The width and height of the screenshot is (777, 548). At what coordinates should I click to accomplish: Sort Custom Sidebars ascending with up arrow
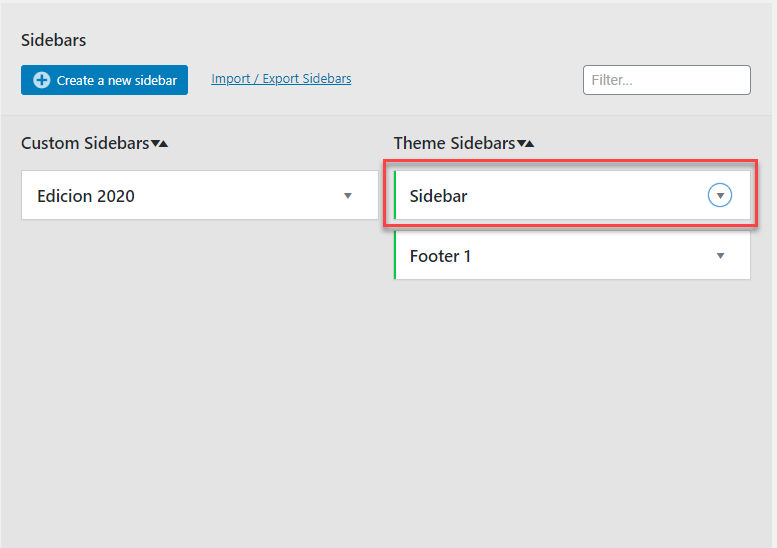[164, 144]
